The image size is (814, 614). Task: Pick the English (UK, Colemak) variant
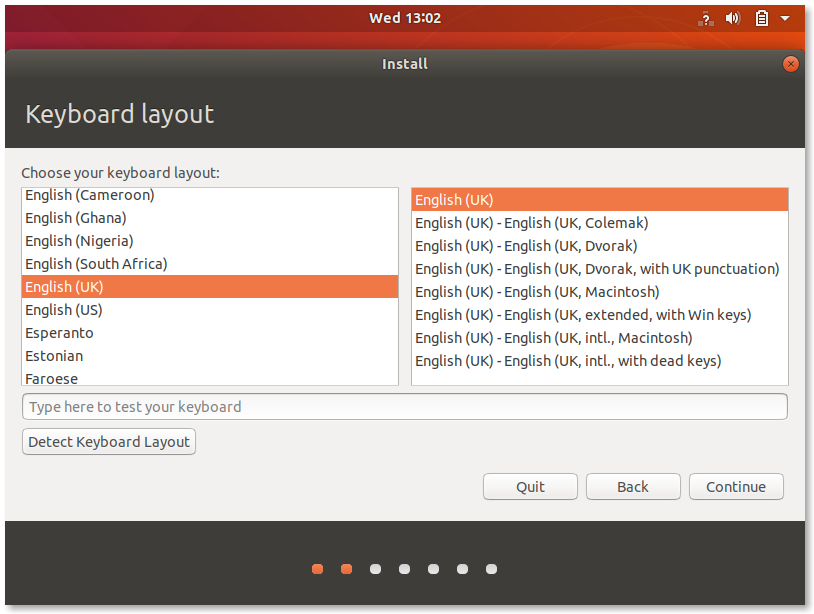click(x=600, y=223)
